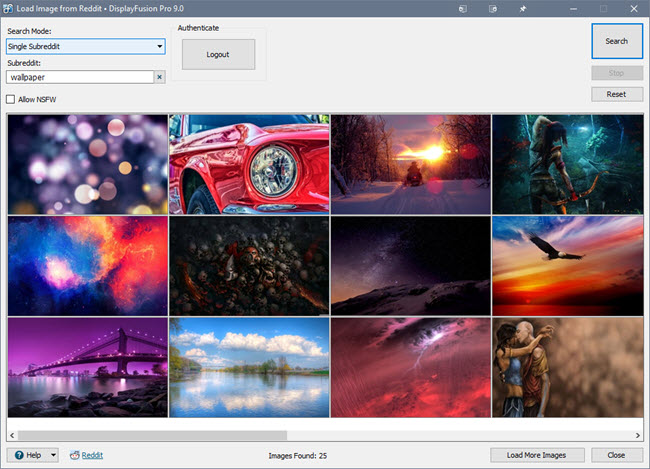Click into the Subreddit text field
This screenshot has width=650, height=469.
(78, 76)
